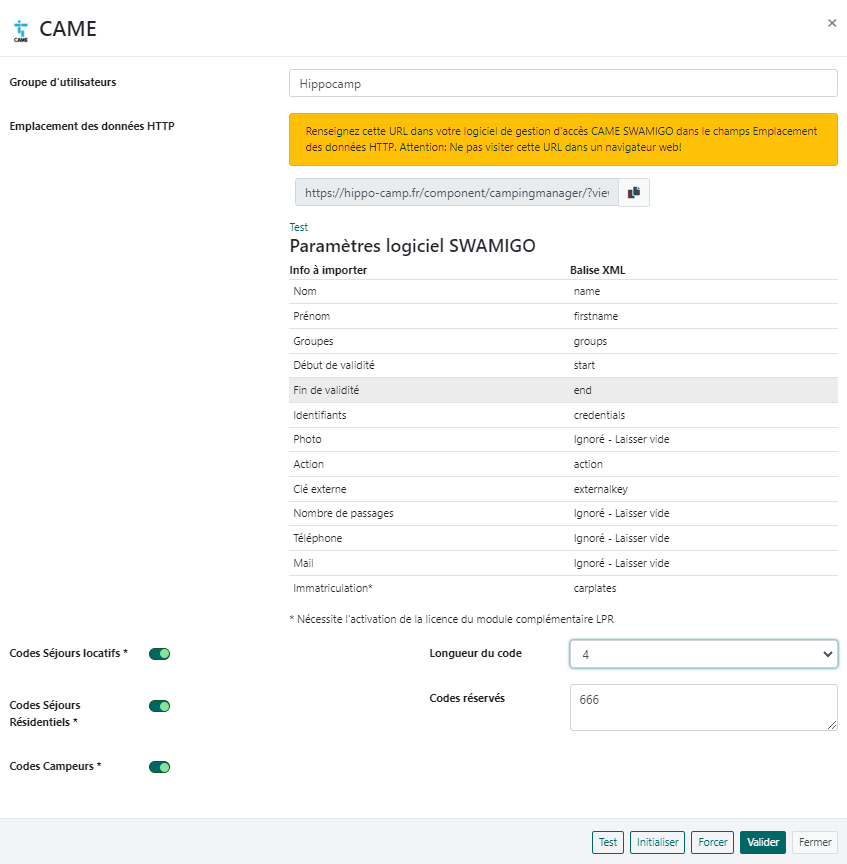This screenshot has height=864, width=847.
Task: Click the Initialiser button
Action: point(657,843)
